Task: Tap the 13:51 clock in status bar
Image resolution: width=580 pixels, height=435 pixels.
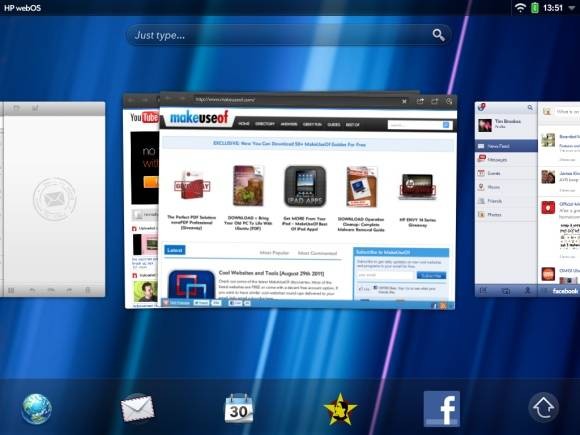Action: point(553,8)
